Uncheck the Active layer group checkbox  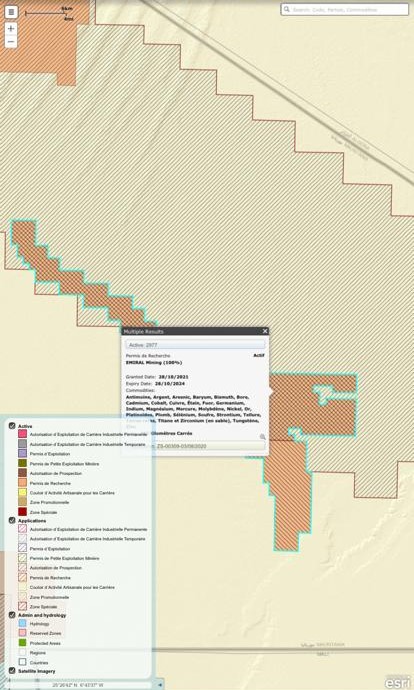click(12, 426)
